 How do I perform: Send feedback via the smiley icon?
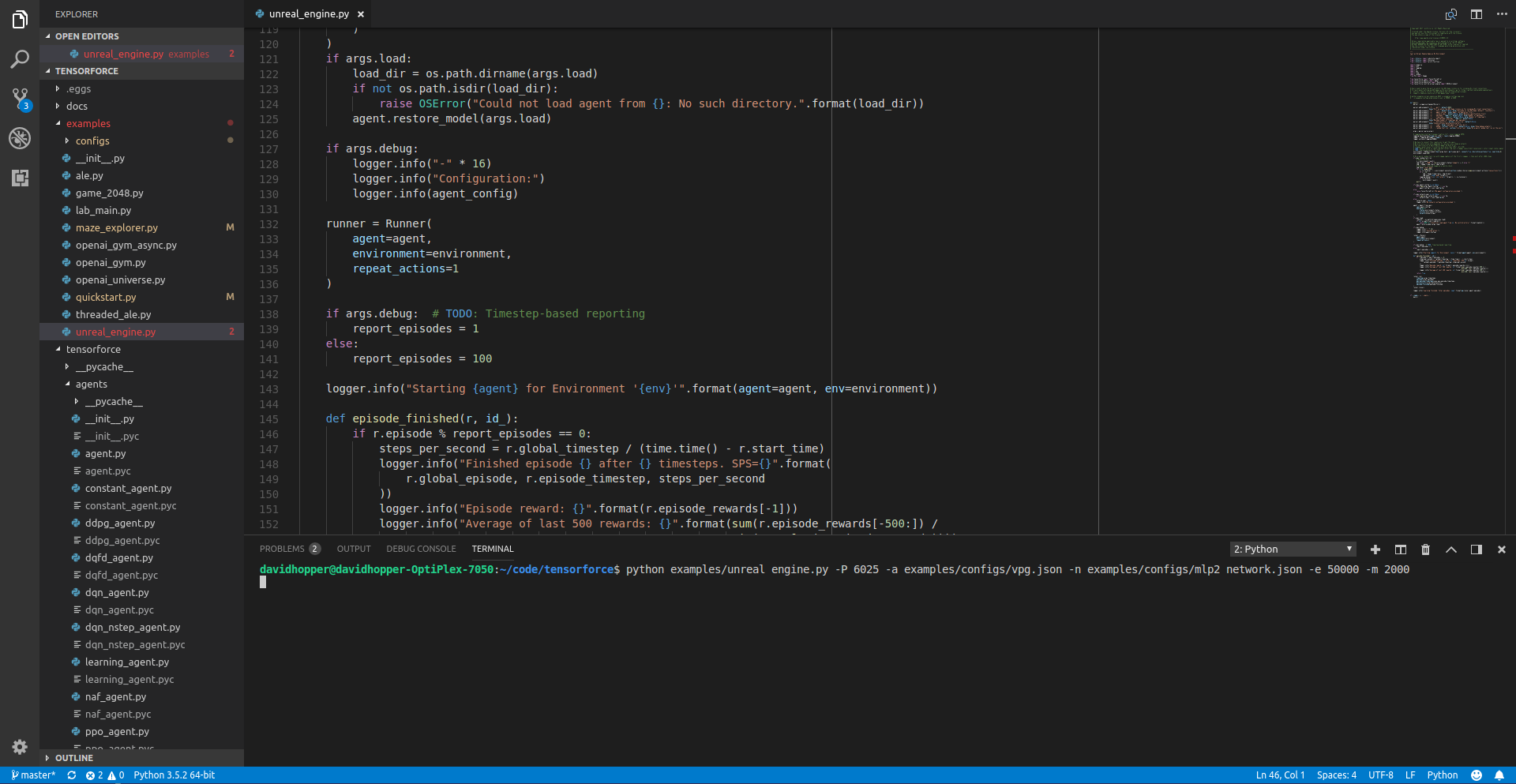click(x=1476, y=775)
